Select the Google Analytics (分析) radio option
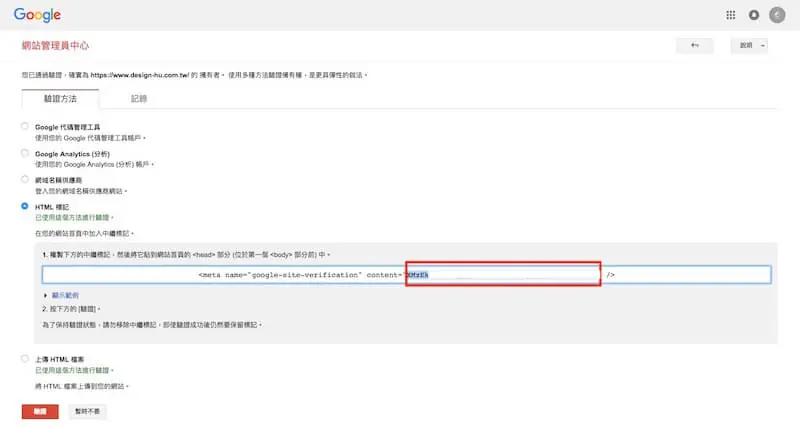This screenshot has width=800, height=428. [24, 153]
